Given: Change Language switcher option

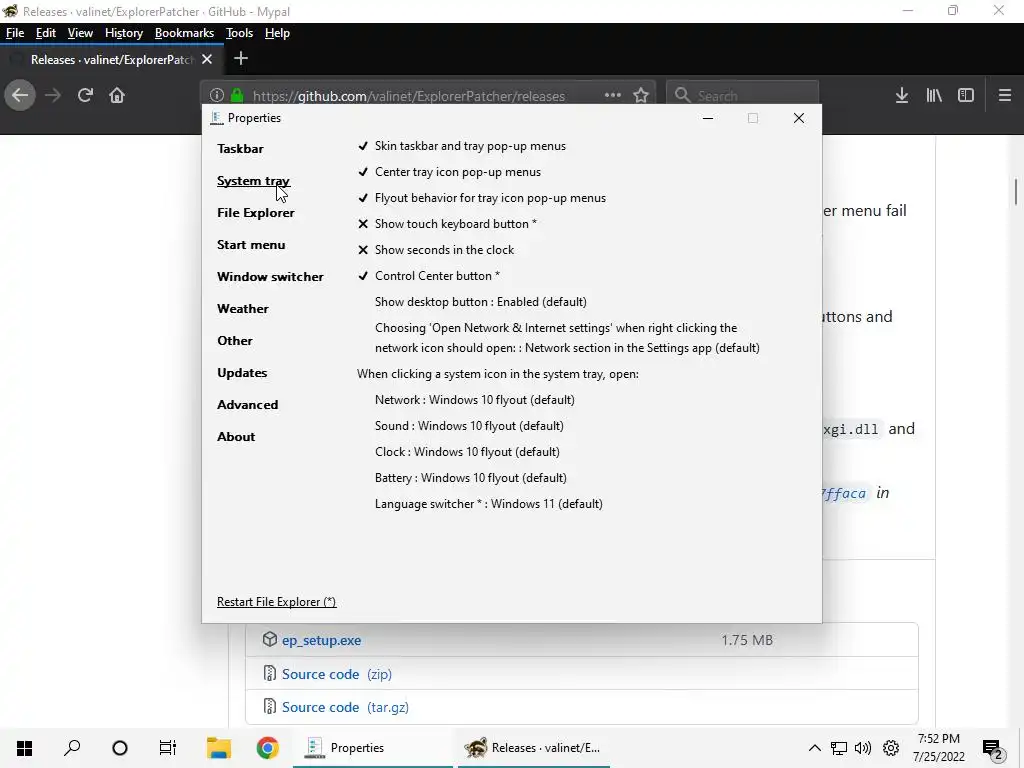Looking at the screenshot, I should pos(488,504).
